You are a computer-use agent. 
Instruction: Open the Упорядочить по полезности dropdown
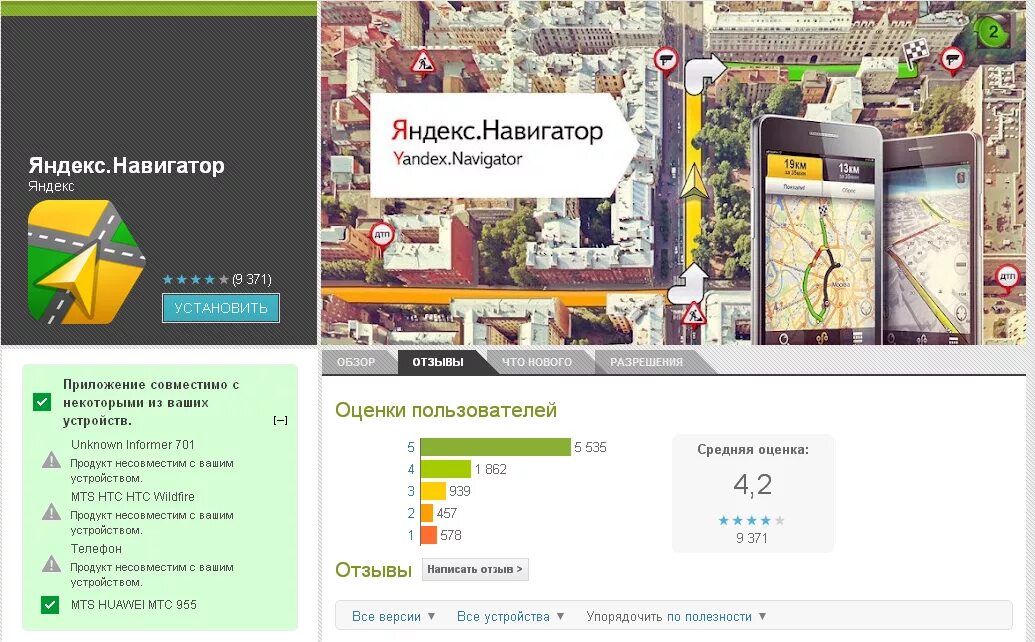tap(676, 616)
